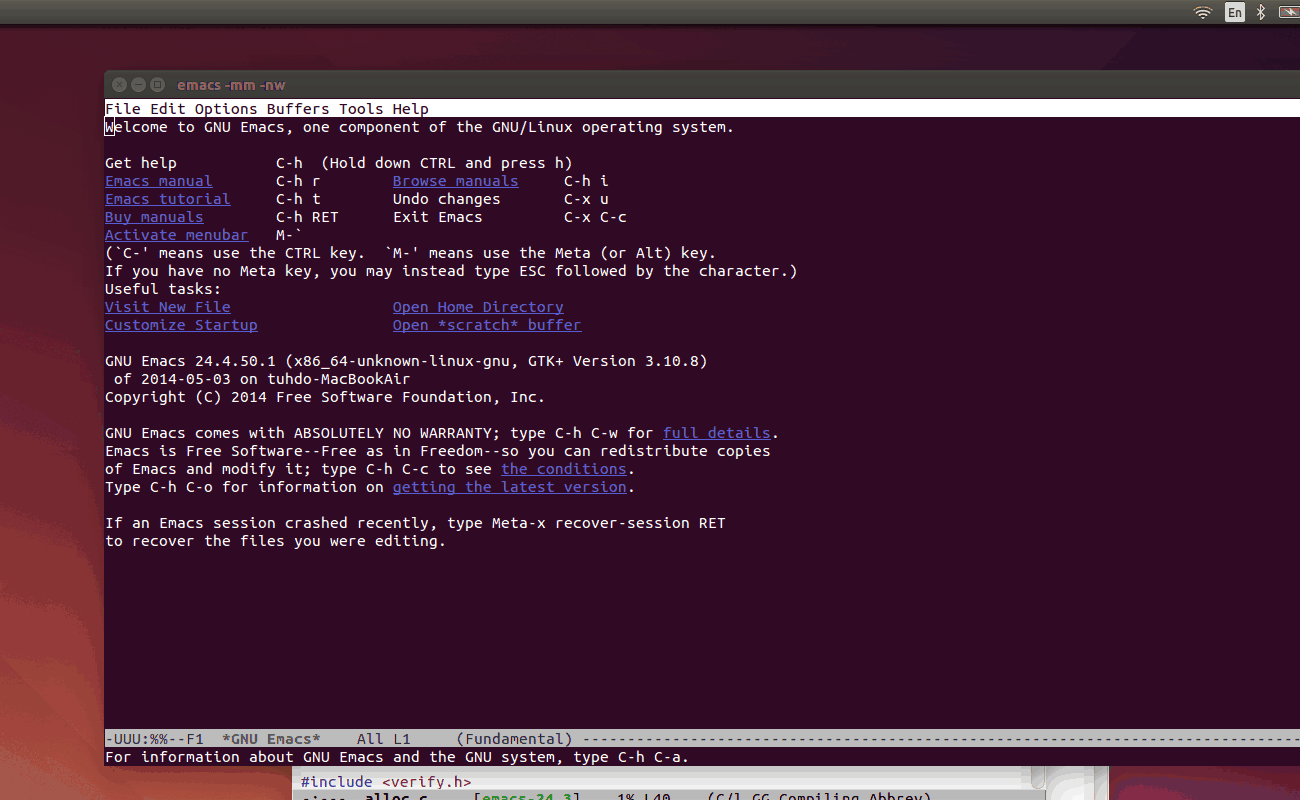Open the En keyboard language indicator
Screen dimensions: 1300x800
pos(1235,12)
